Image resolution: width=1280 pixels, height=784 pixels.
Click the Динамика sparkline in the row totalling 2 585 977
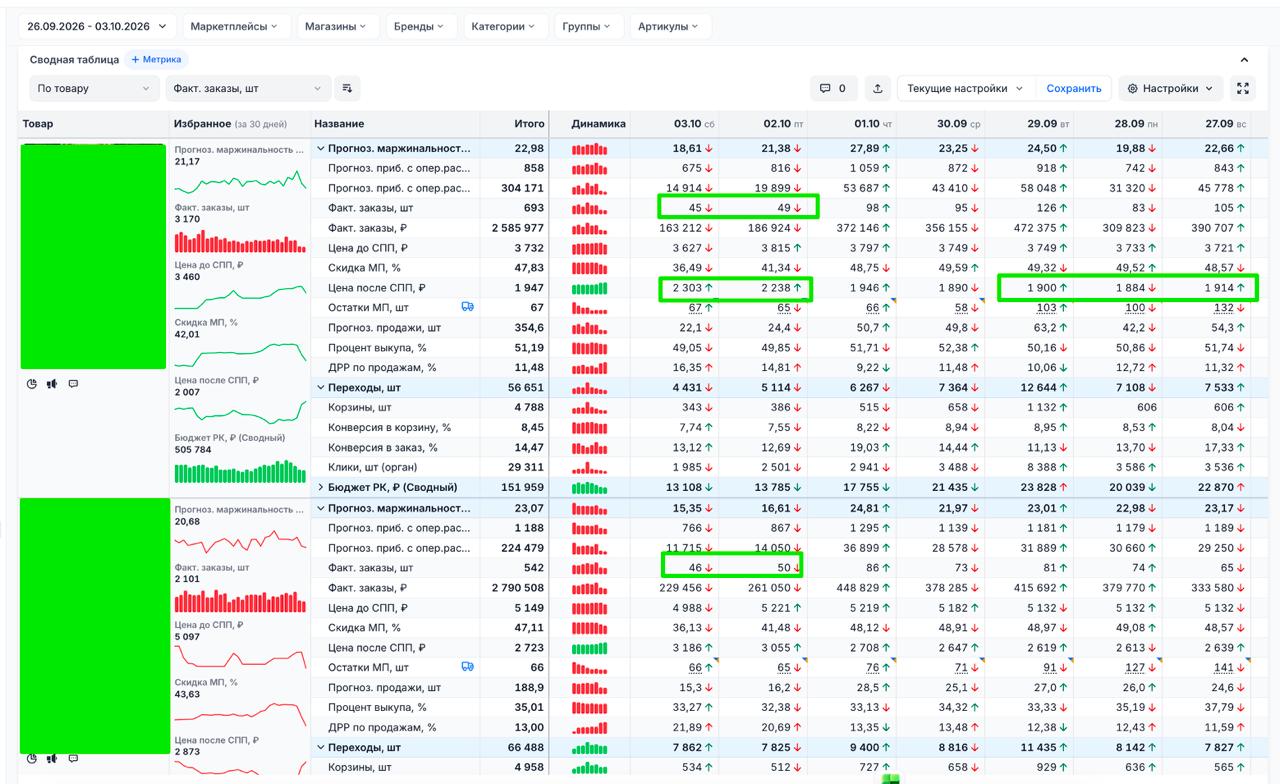coord(590,228)
